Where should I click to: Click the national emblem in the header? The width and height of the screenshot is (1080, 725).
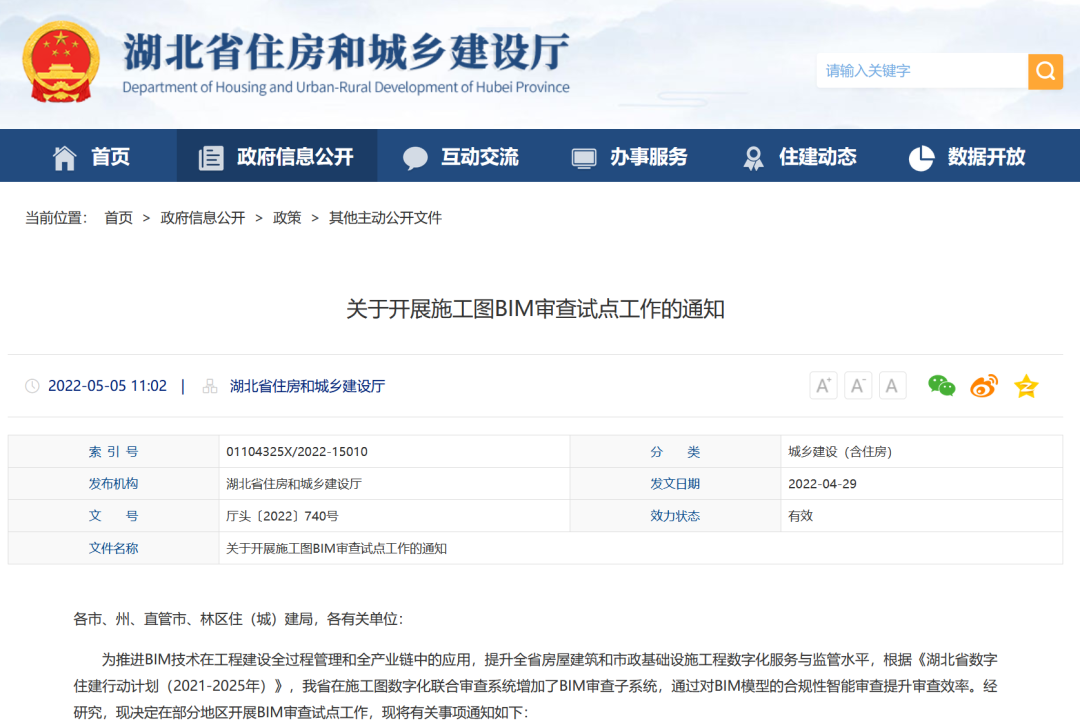point(58,62)
